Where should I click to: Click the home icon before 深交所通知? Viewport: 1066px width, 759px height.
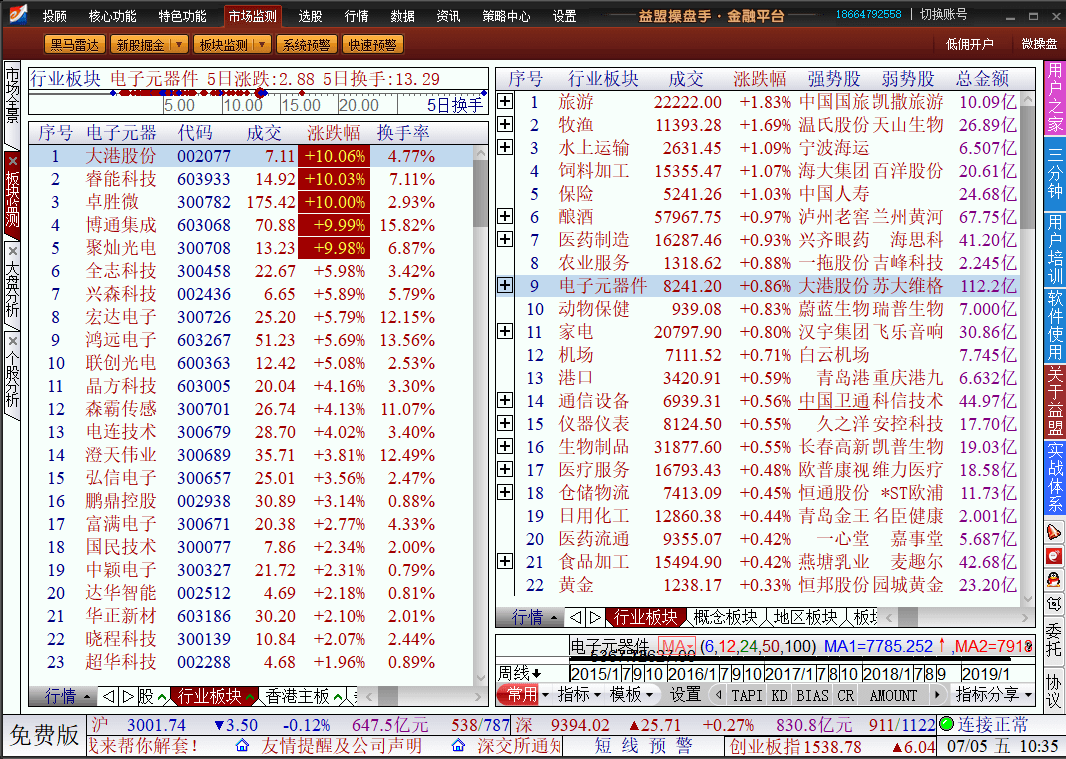[458, 746]
